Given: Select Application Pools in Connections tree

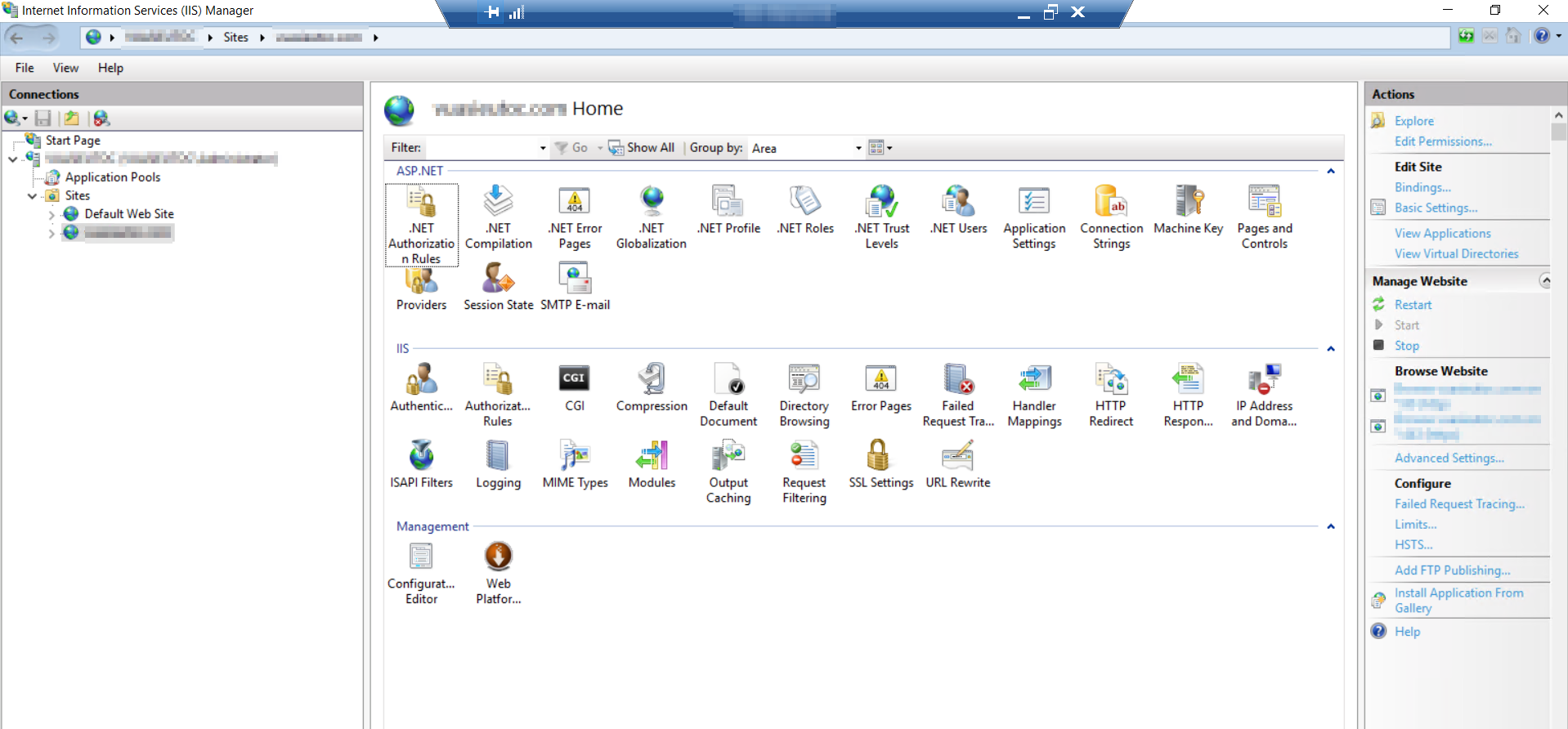Looking at the screenshot, I should coord(112,177).
